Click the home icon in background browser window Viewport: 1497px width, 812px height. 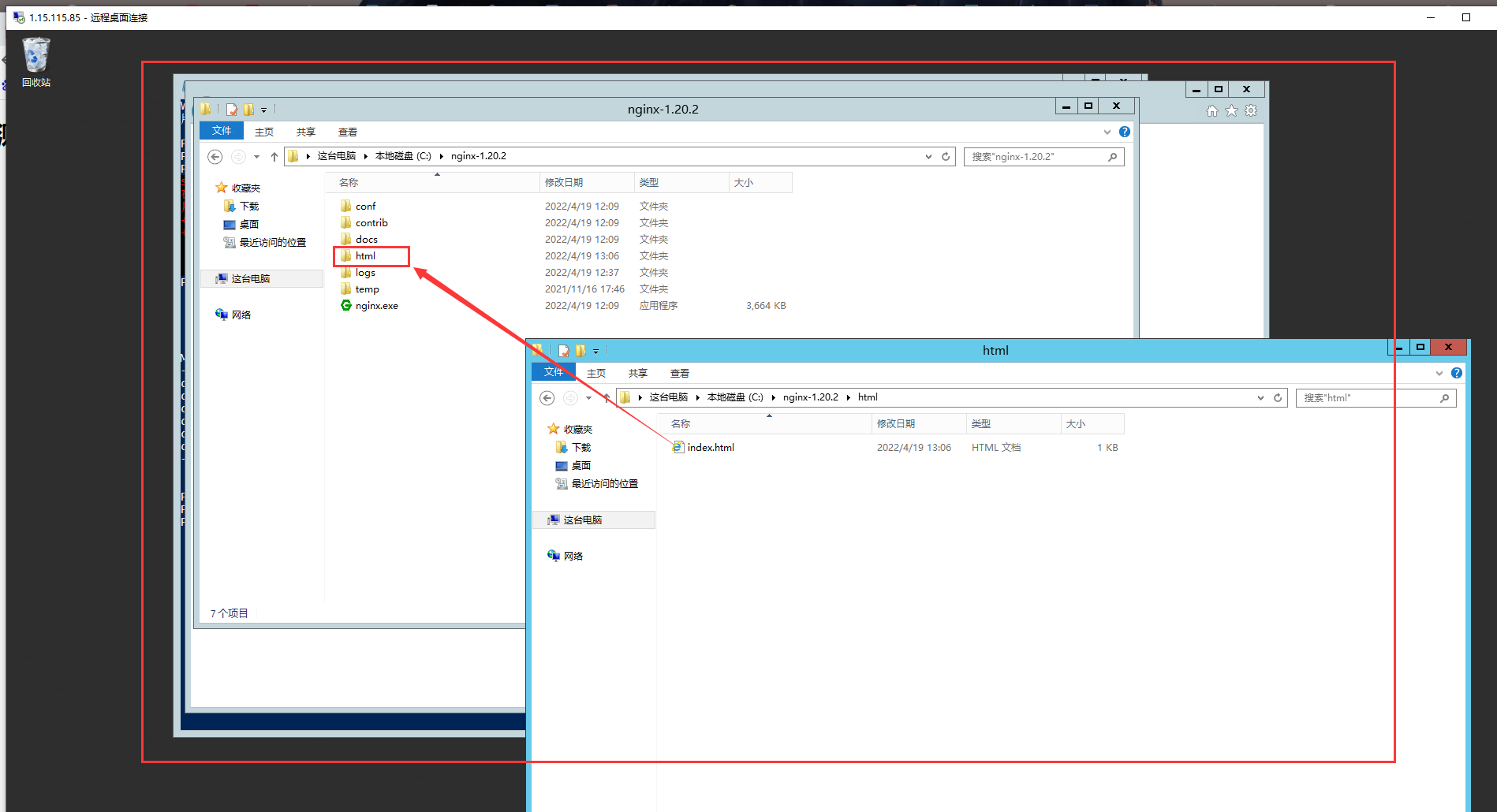1212,110
